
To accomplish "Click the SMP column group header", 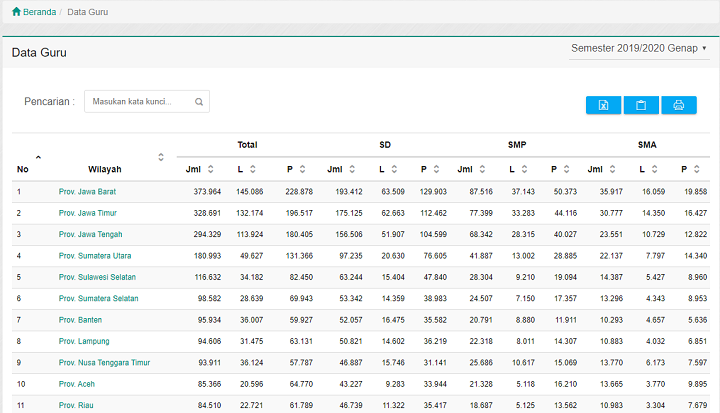I will click(517, 145).
